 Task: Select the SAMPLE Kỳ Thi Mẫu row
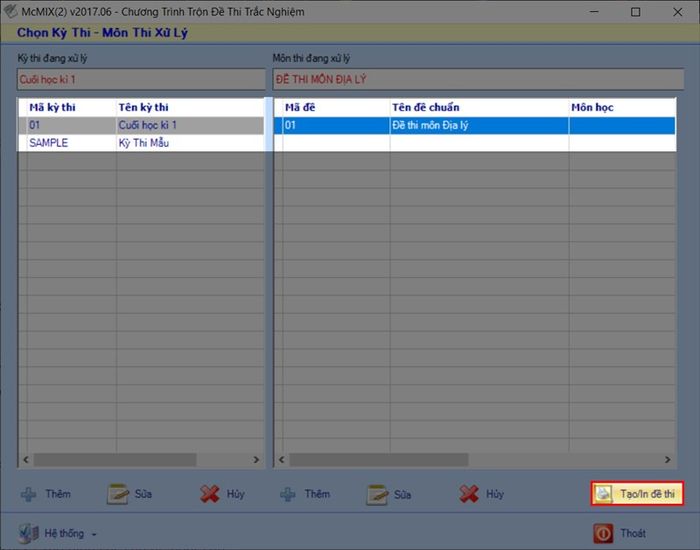tap(141, 143)
